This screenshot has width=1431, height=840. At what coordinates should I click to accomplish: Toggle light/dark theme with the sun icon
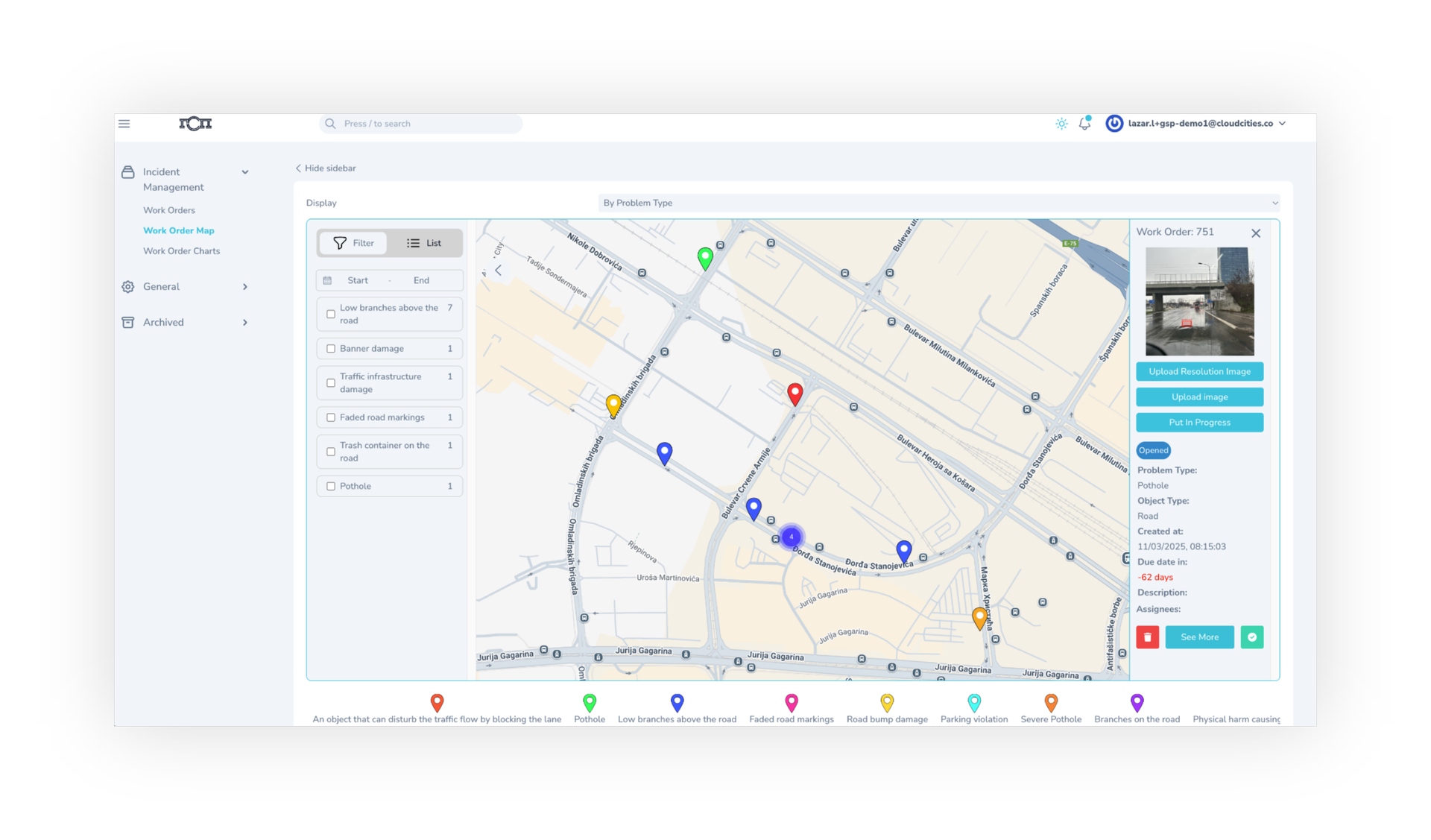tap(1061, 124)
